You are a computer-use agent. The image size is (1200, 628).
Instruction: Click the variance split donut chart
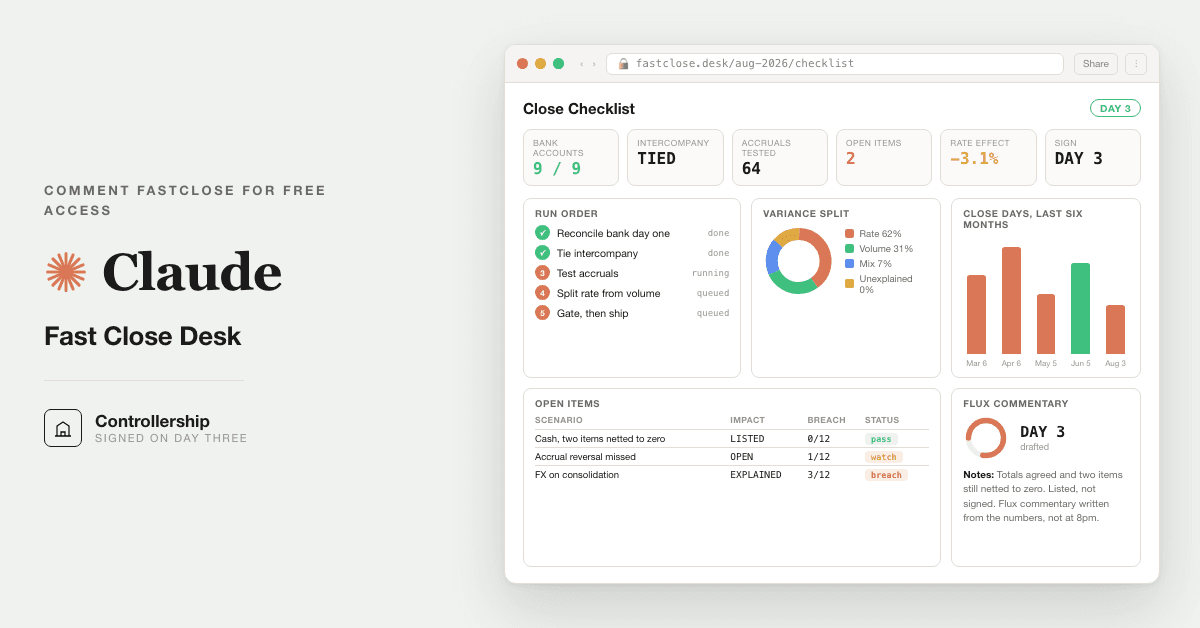tap(798, 261)
